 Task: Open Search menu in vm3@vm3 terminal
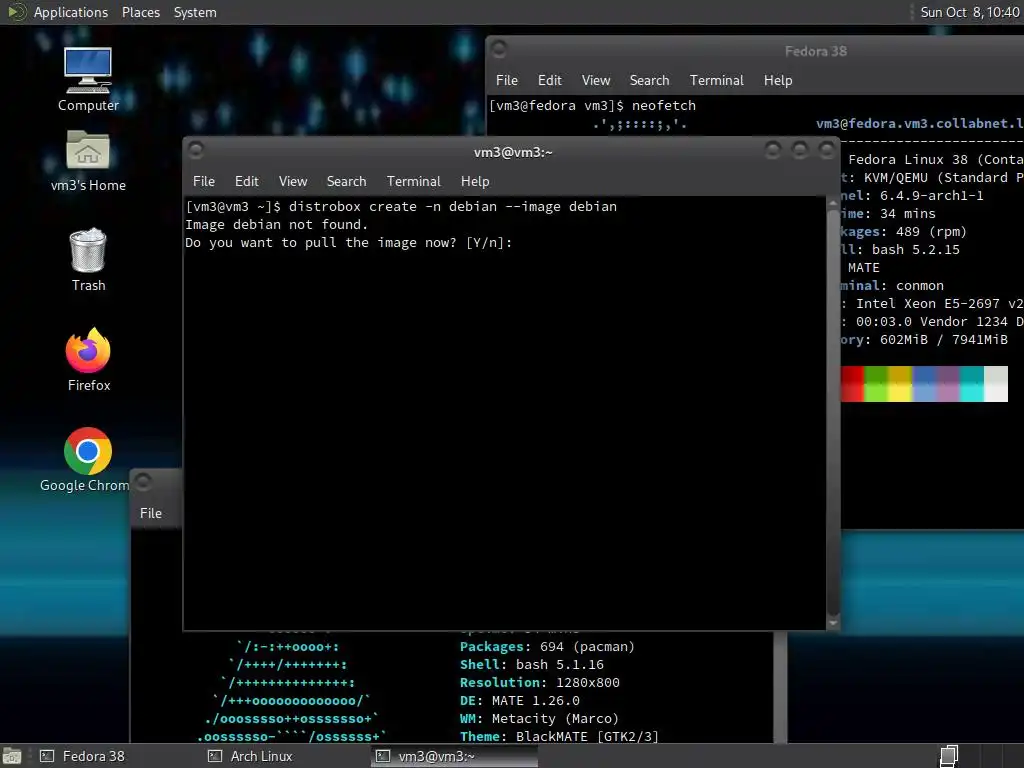point(346,181)
